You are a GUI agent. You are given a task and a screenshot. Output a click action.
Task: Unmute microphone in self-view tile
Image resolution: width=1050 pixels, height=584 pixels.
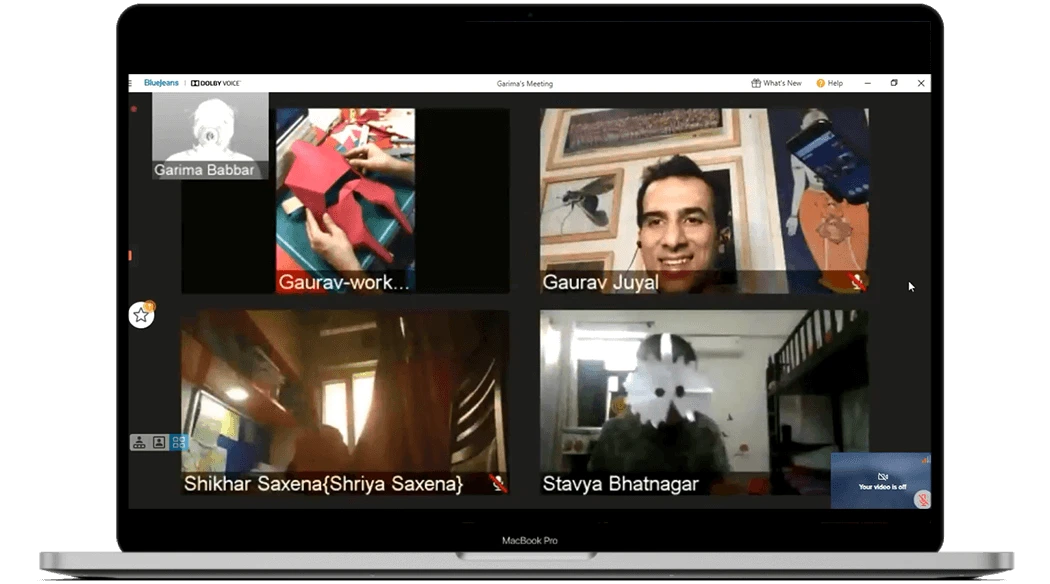[x=921, y=498]
